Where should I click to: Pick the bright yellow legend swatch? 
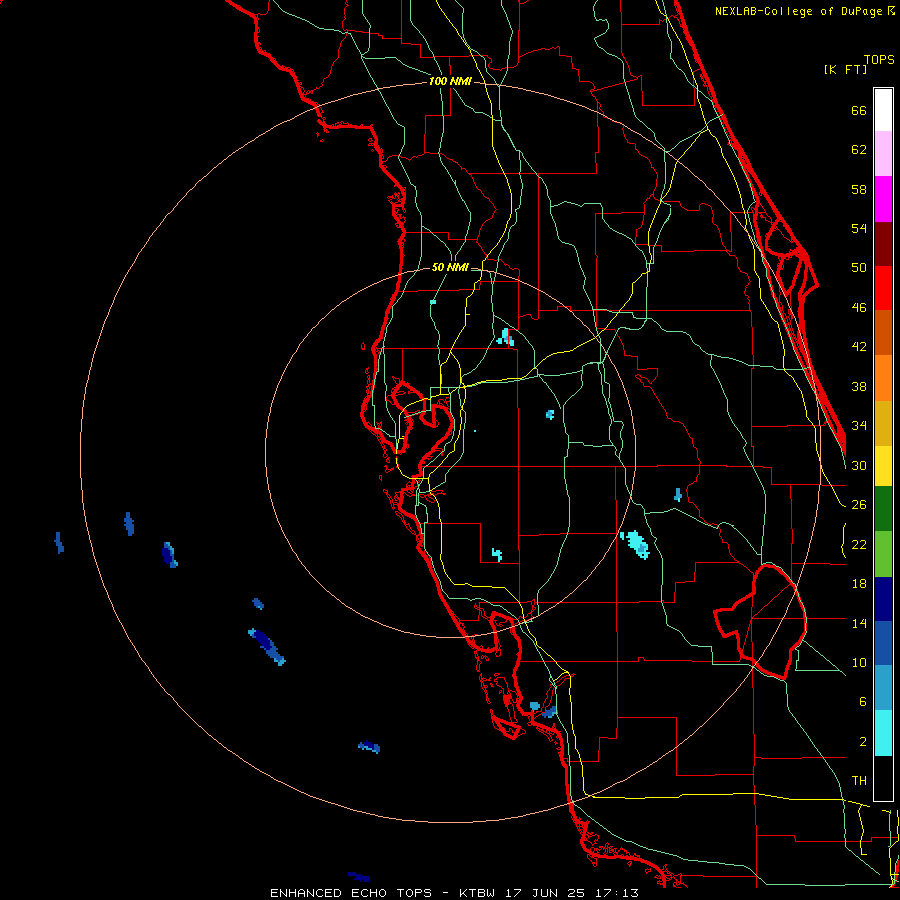[x=883, y=465]
